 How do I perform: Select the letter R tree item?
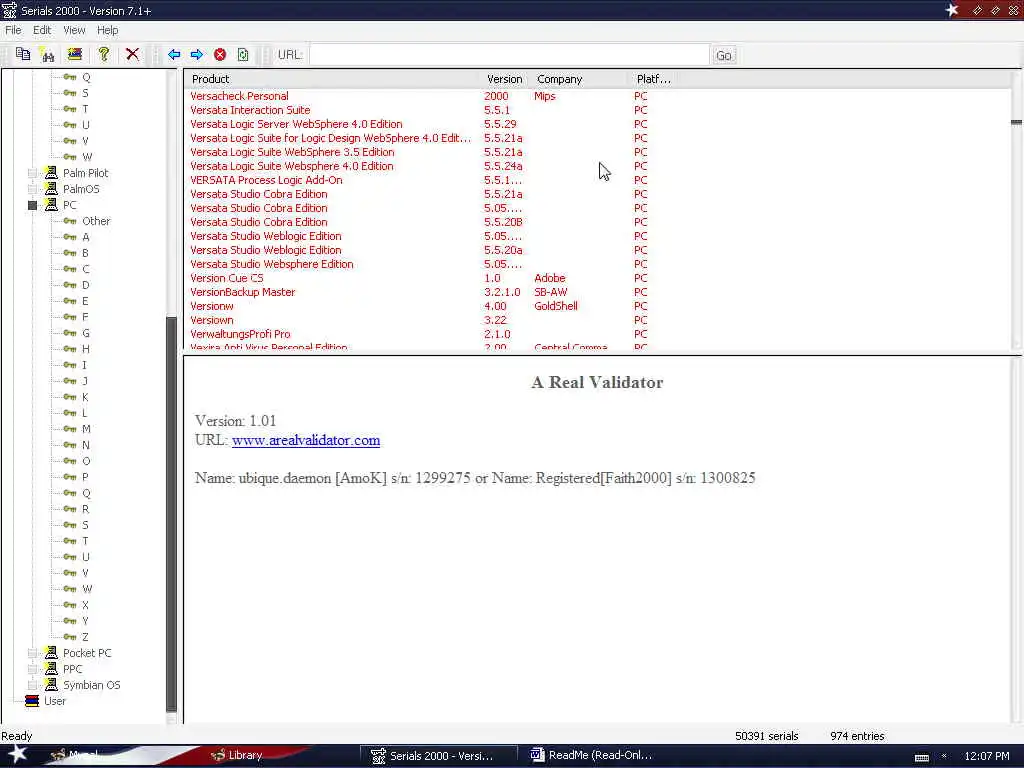click(x=85, y=509)
